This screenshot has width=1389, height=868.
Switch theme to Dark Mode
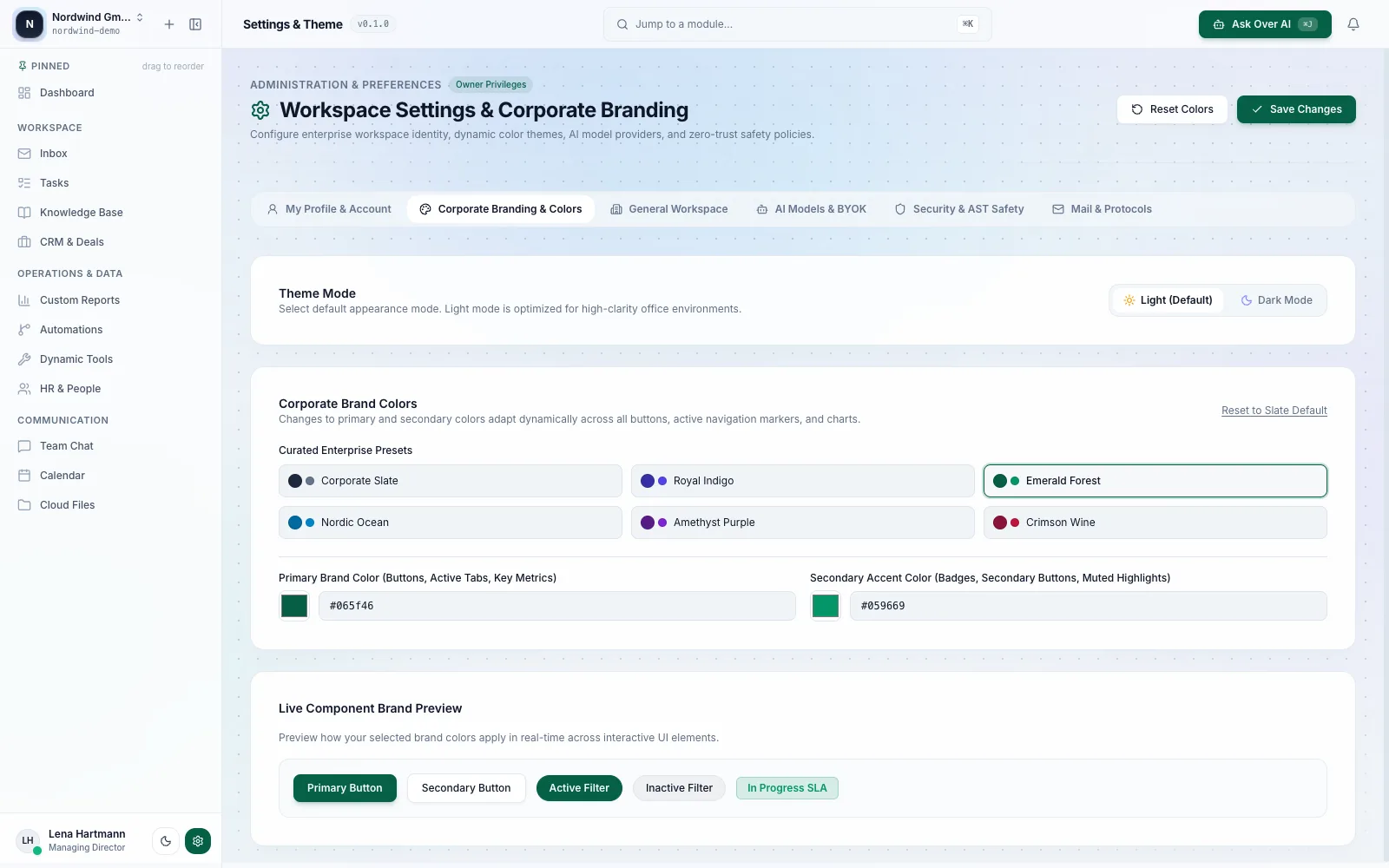click(x=1276, y=300)
